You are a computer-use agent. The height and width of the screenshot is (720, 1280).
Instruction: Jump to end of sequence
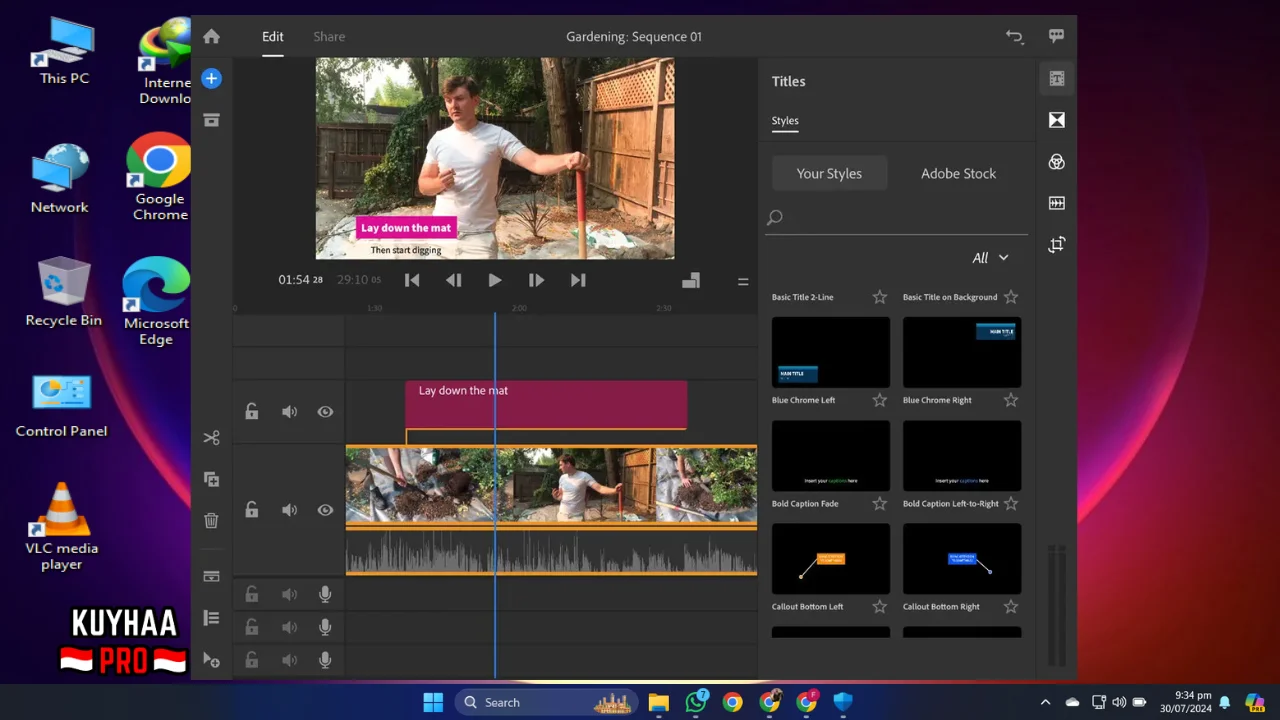coord(578,281)
